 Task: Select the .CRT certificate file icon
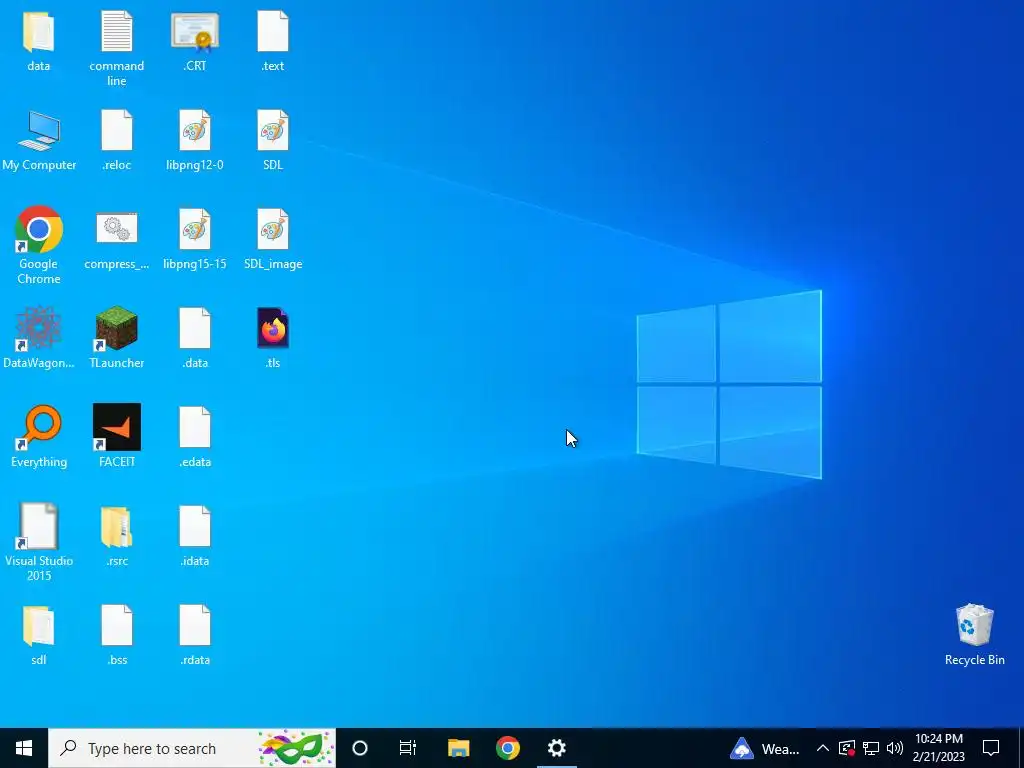tap(195, 31)
